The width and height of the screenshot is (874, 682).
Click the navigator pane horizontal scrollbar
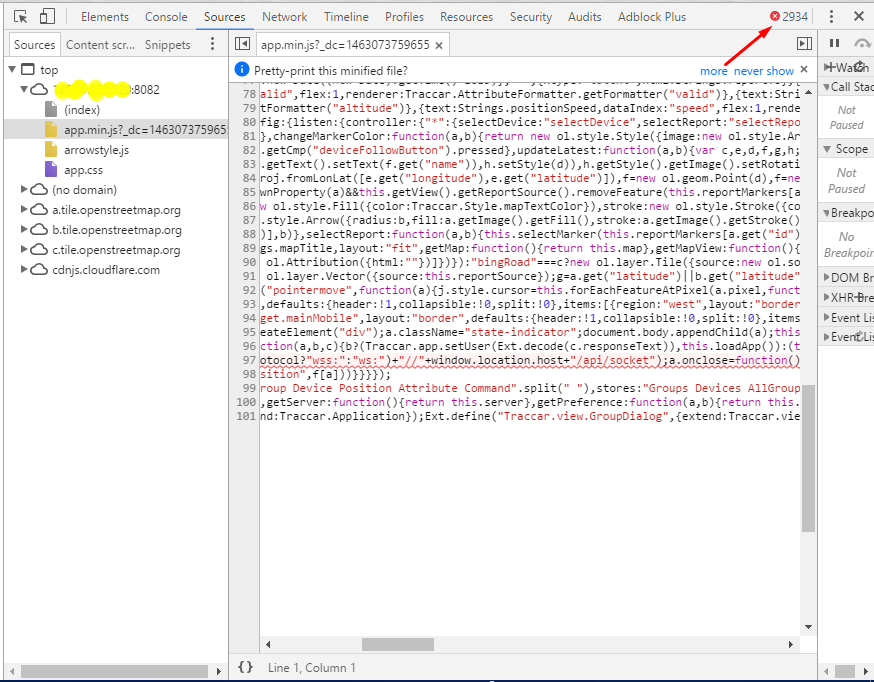[114, 671]
